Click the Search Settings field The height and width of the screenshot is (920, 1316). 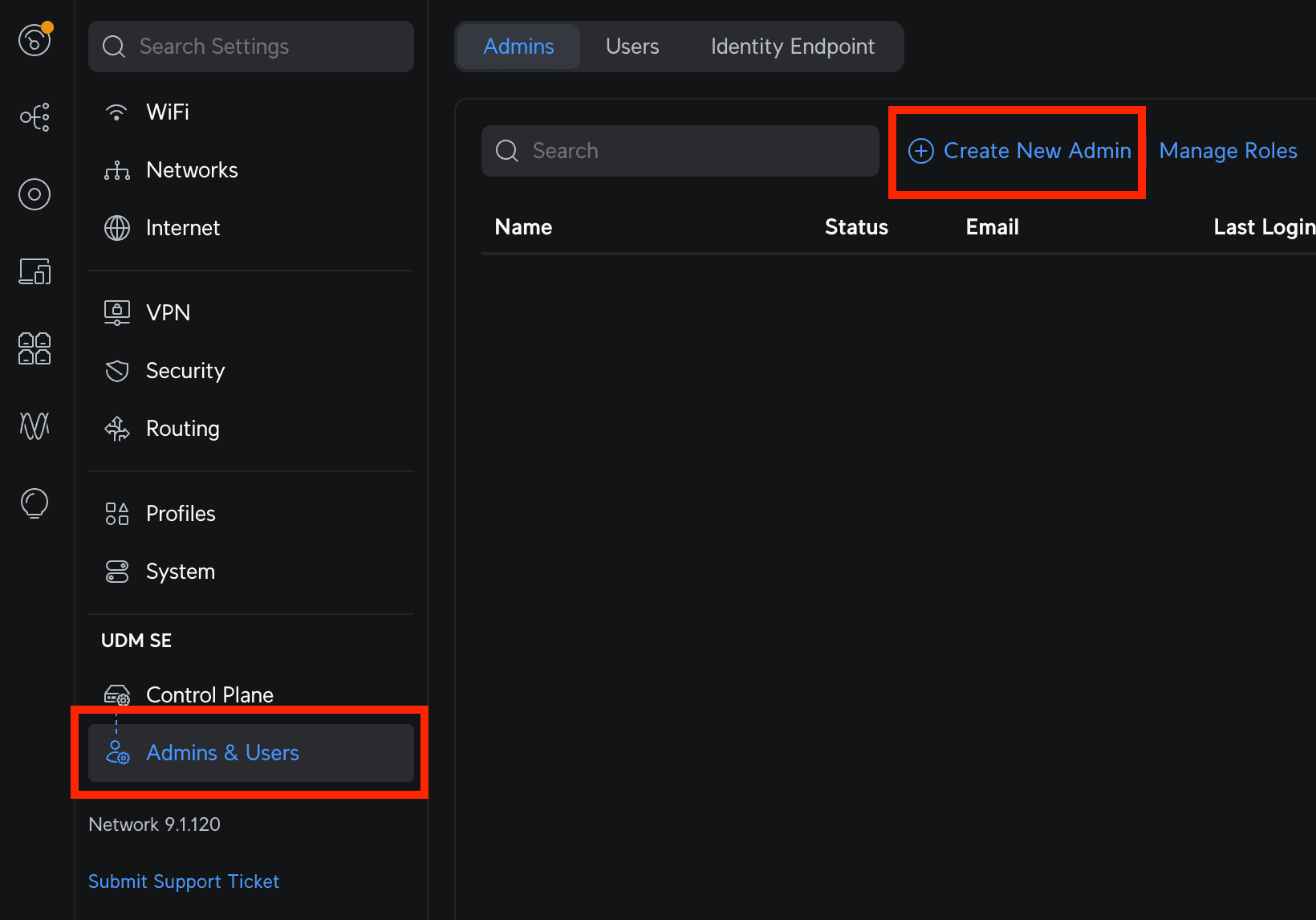pos(250,46)
